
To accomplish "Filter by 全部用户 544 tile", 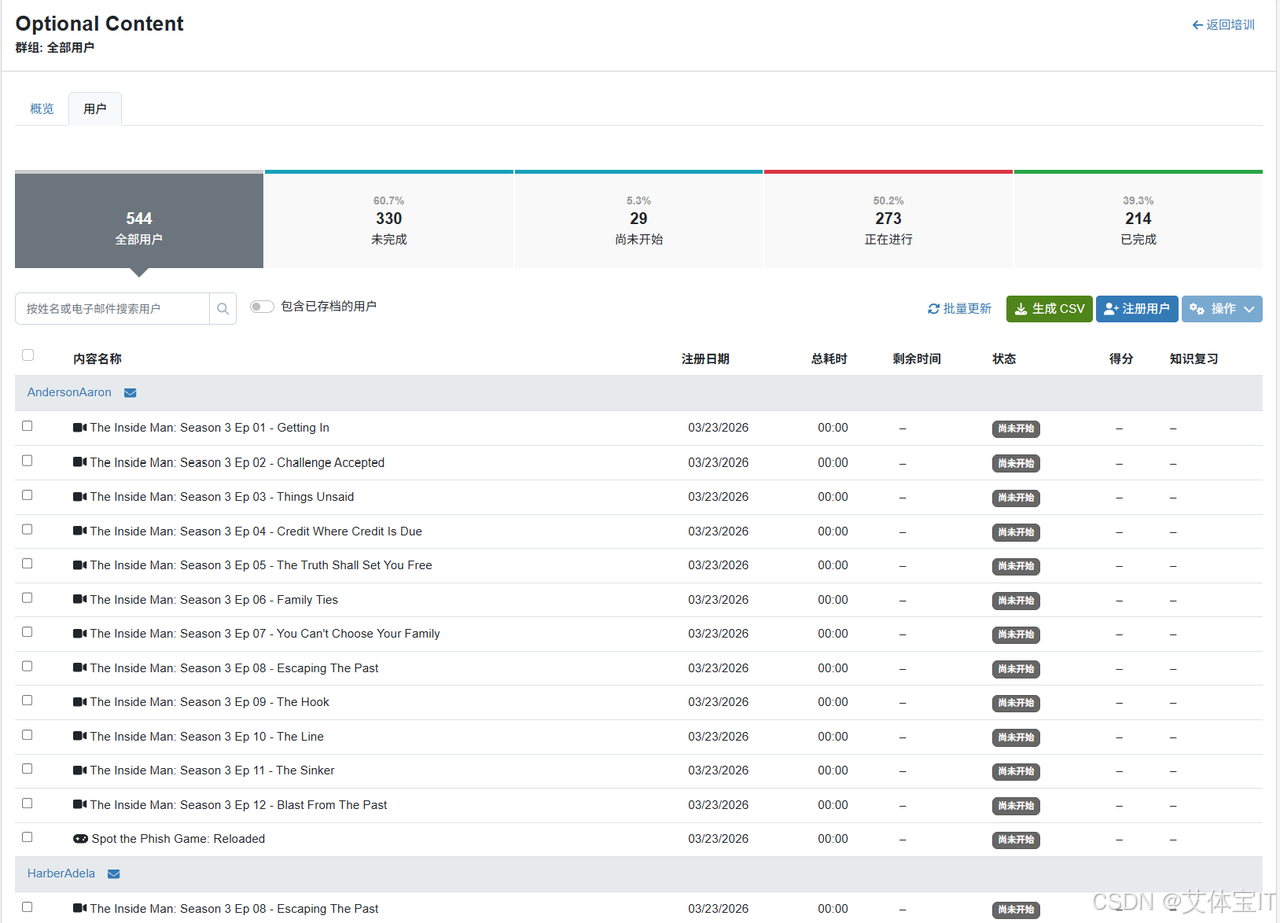I will coord(139,221).
